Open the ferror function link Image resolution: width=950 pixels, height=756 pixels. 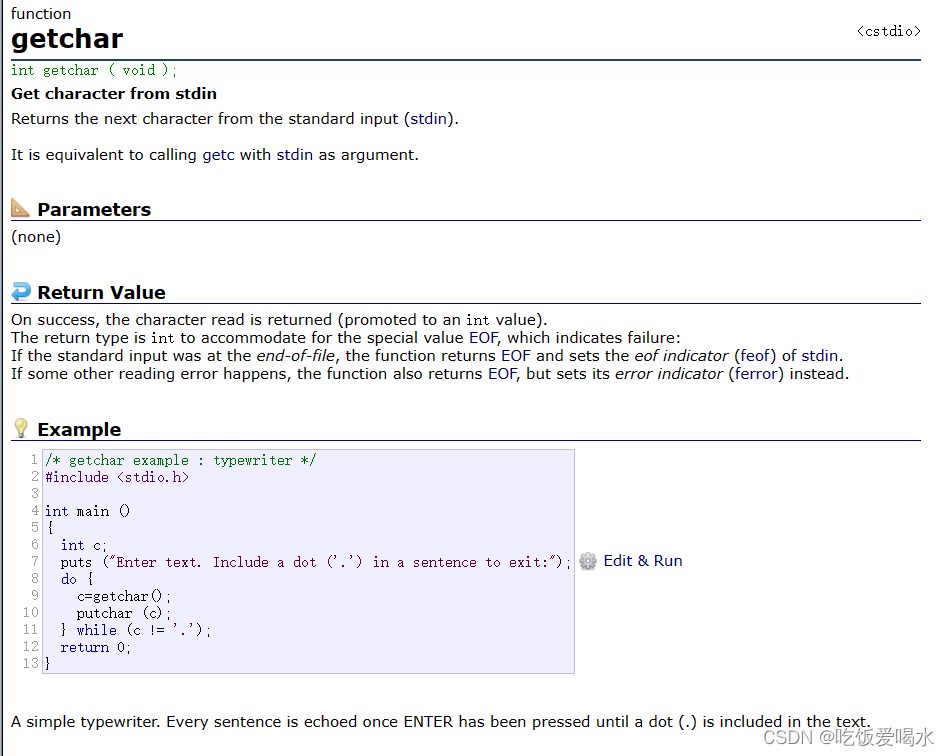(756, 374)
